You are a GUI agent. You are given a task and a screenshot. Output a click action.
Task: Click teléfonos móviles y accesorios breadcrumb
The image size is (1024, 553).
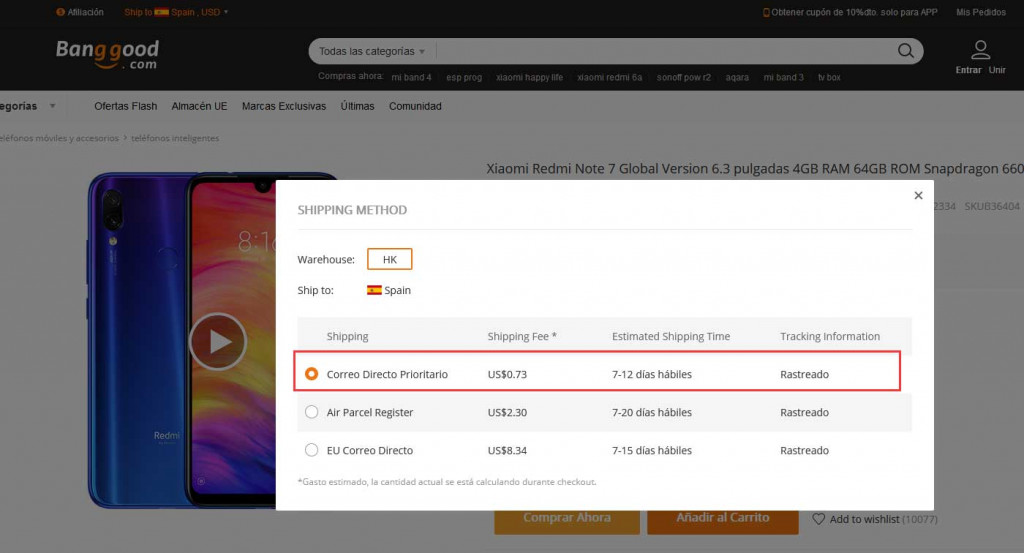(x=59, y=138)
